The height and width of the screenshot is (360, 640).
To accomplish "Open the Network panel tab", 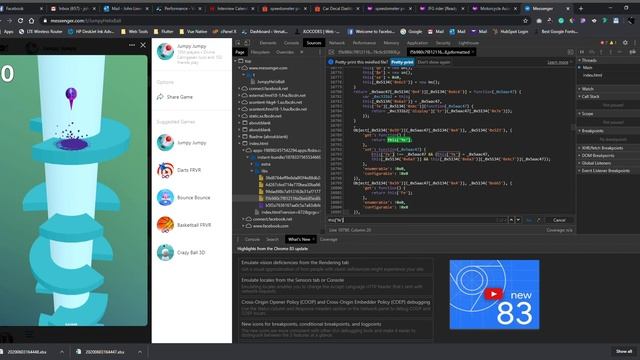I will [337, 43].
